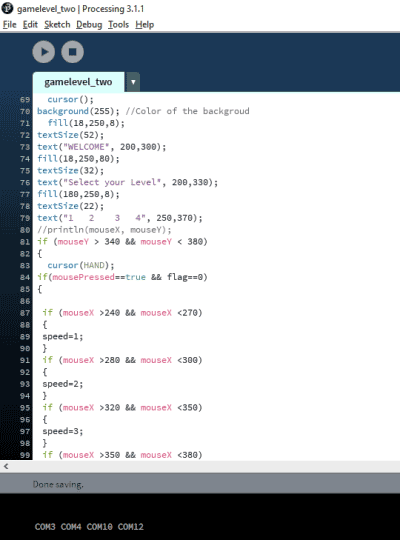Click COM3 in the console output

tap(45, 527)
